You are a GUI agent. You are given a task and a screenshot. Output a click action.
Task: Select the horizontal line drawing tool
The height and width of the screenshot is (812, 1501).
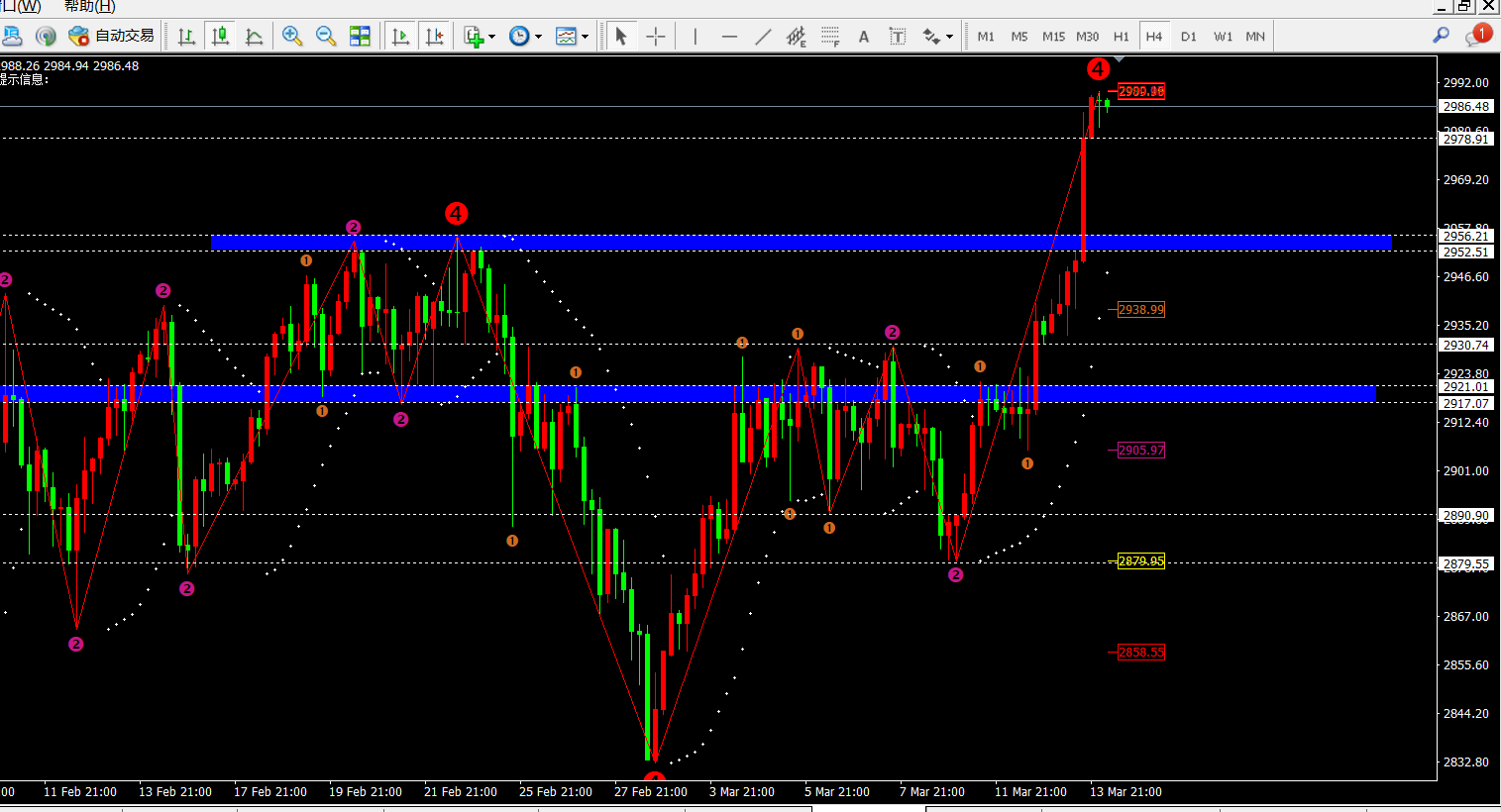click(x=729, y=37)
